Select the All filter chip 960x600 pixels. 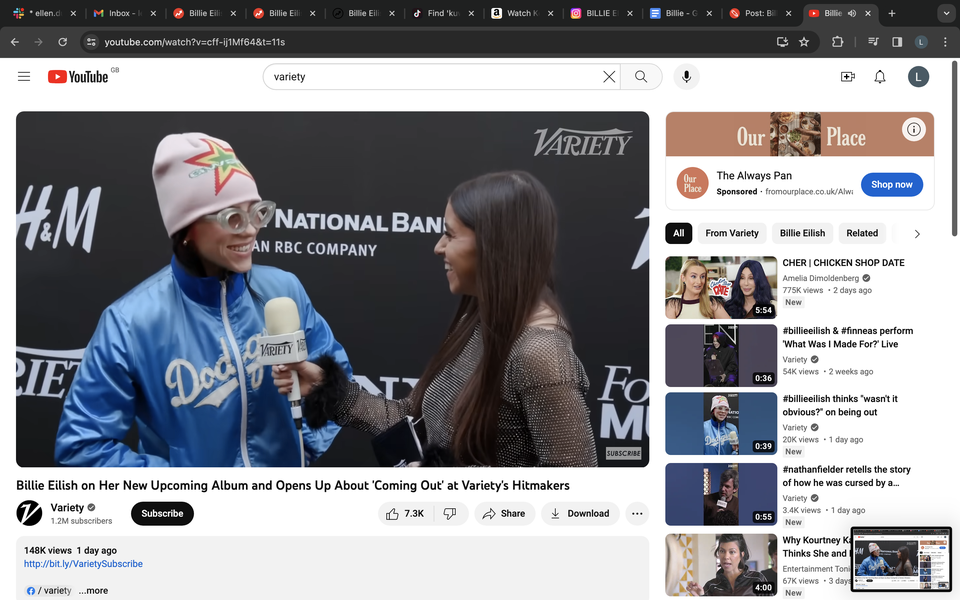tap(678, 233)
